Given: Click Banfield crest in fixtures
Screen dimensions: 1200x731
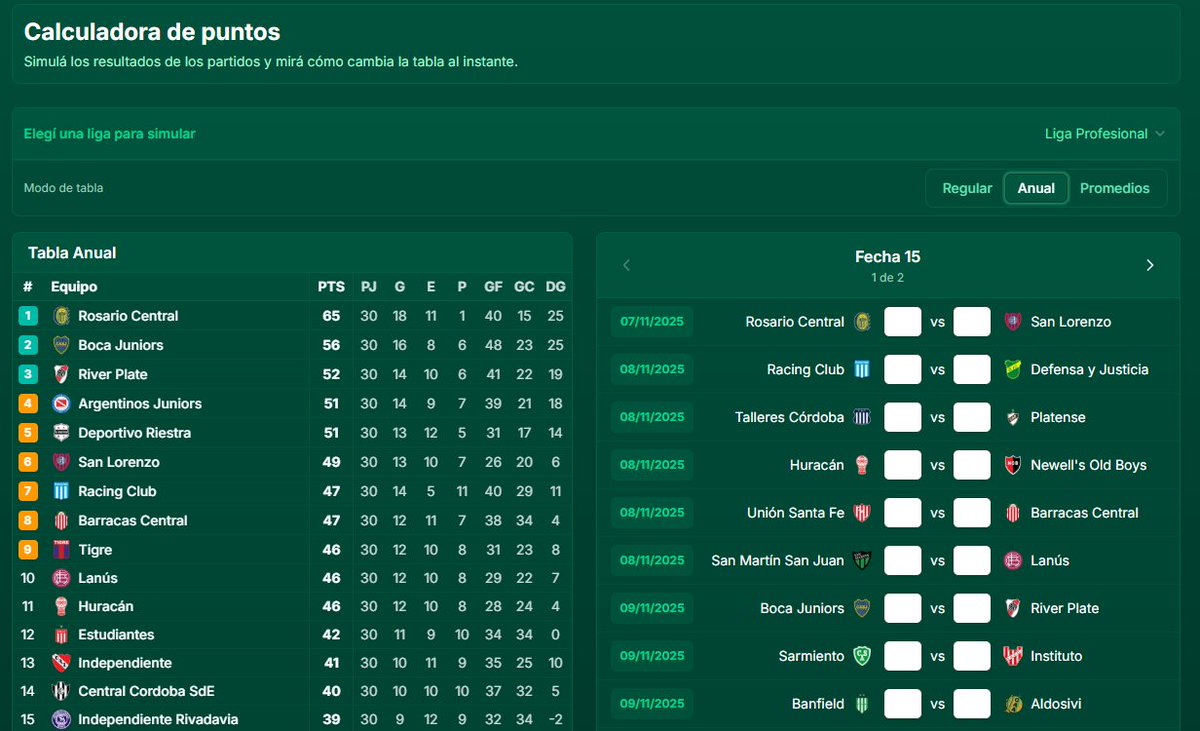Looking at the screenshot, I should click(x=861, y=704).
